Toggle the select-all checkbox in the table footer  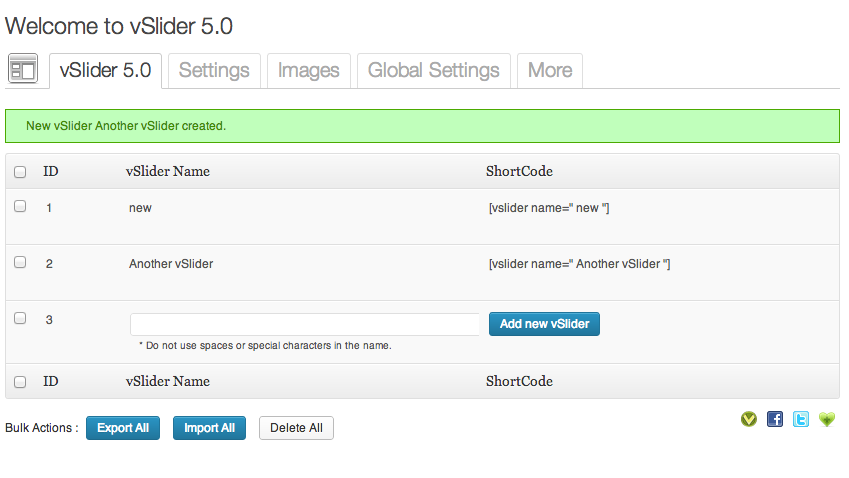[20, 382]
